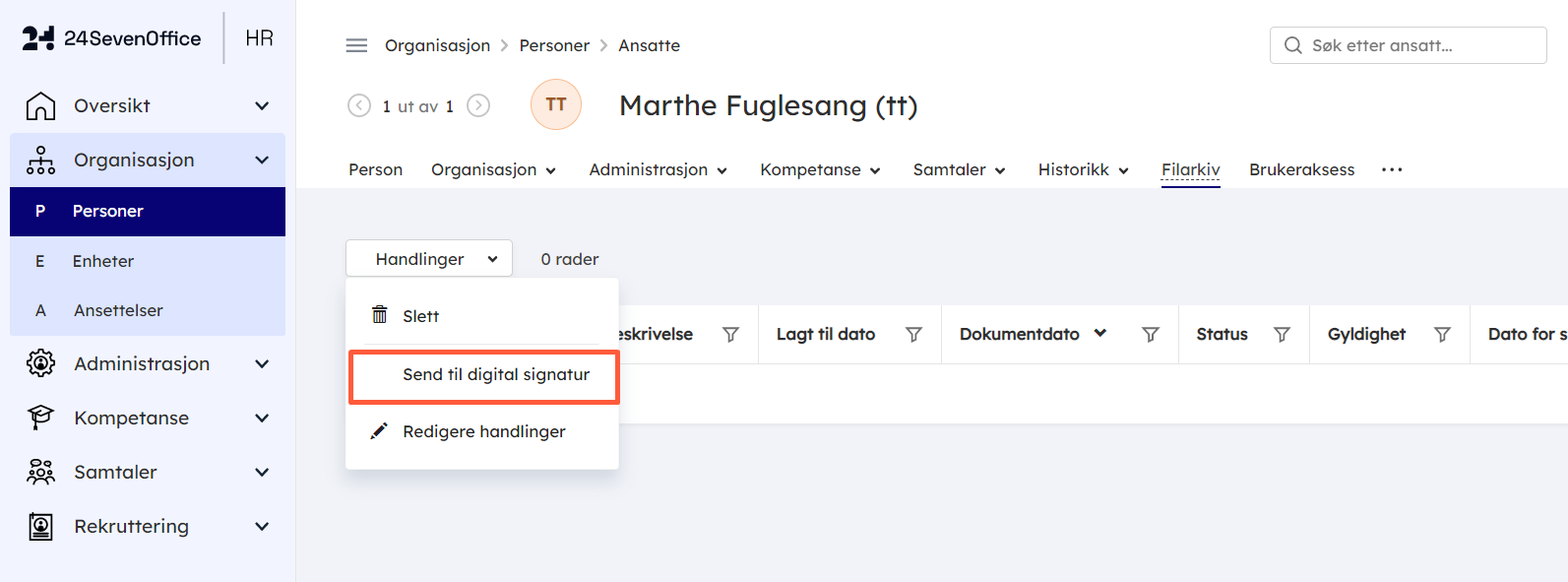Click the Personer breadcrumb link
This screenshot has height=582, width=1568.
coord(554,45)
